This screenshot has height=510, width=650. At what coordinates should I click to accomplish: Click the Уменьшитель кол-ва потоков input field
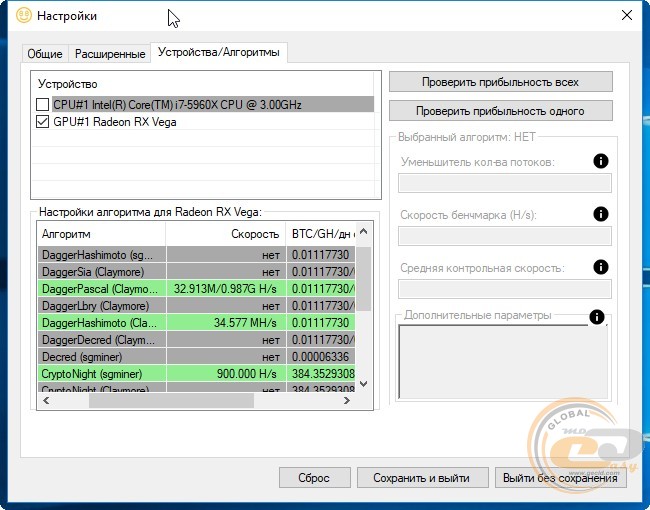504,183
